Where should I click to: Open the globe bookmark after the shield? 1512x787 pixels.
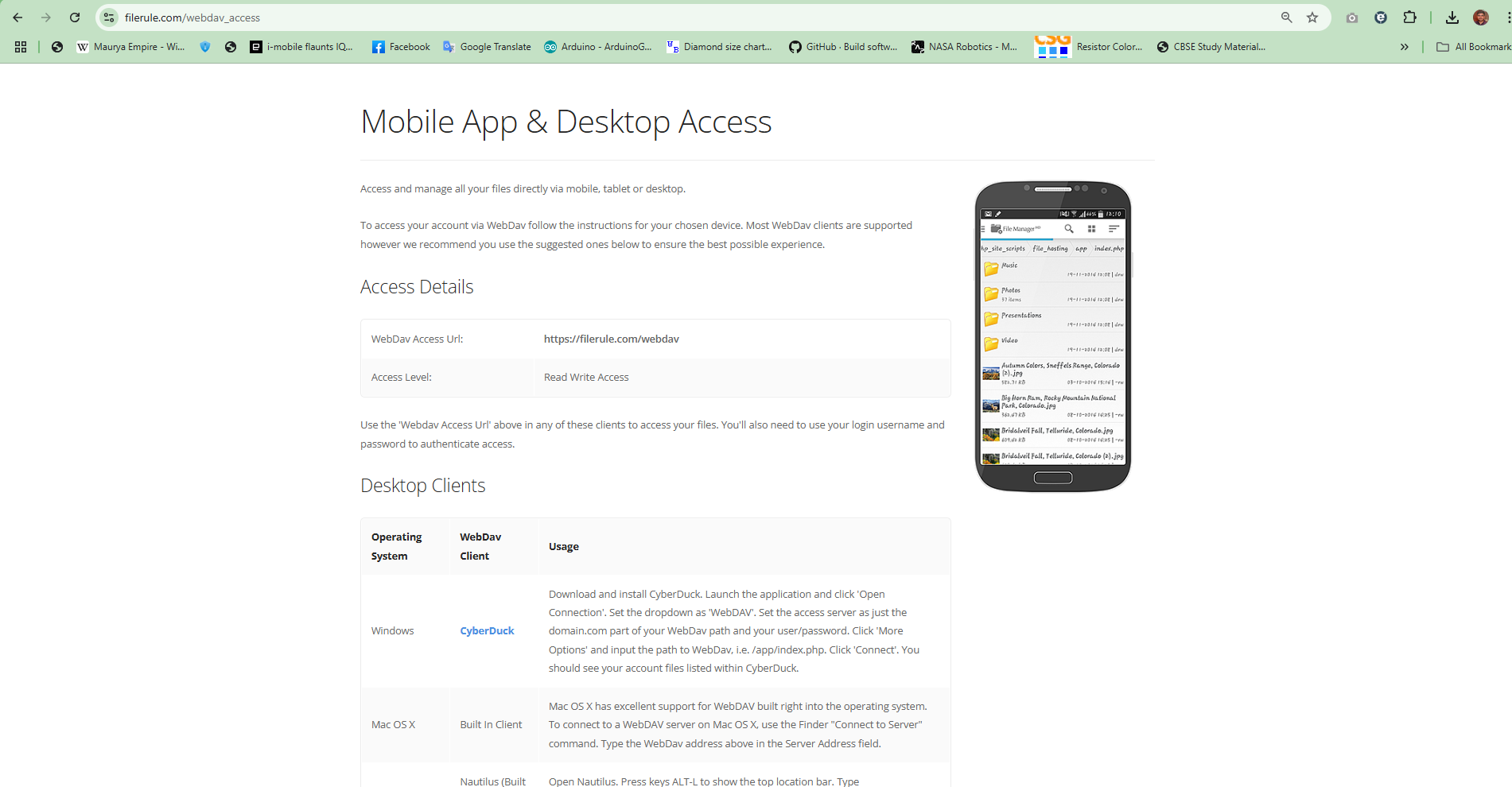(231, 47)
